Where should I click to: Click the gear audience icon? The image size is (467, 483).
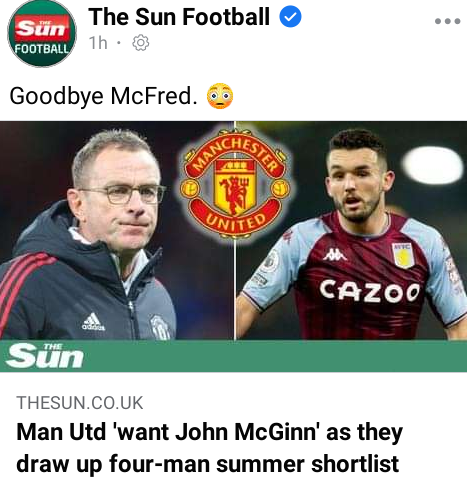(x=140, y=43)
